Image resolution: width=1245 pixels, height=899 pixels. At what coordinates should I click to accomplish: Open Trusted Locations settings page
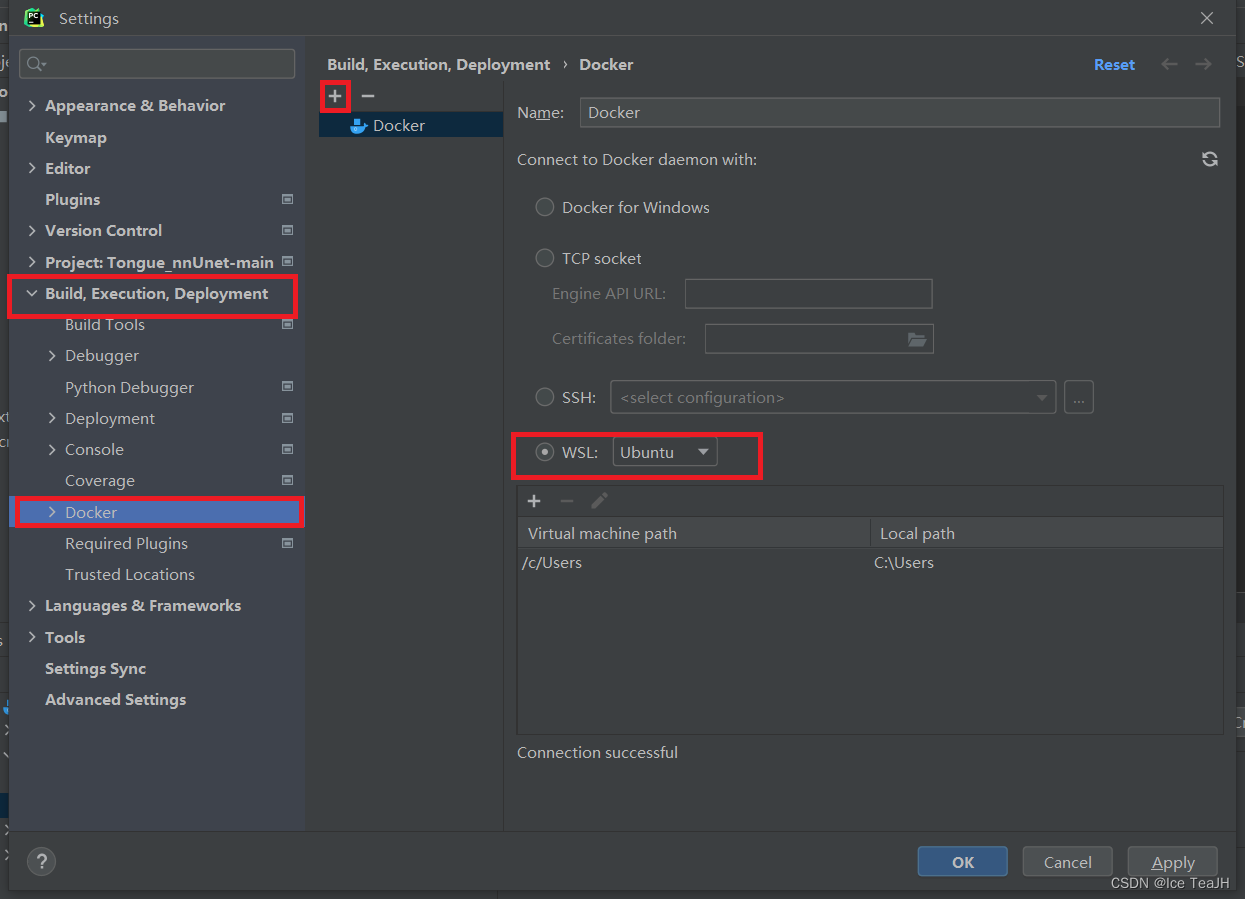[130, 574]
